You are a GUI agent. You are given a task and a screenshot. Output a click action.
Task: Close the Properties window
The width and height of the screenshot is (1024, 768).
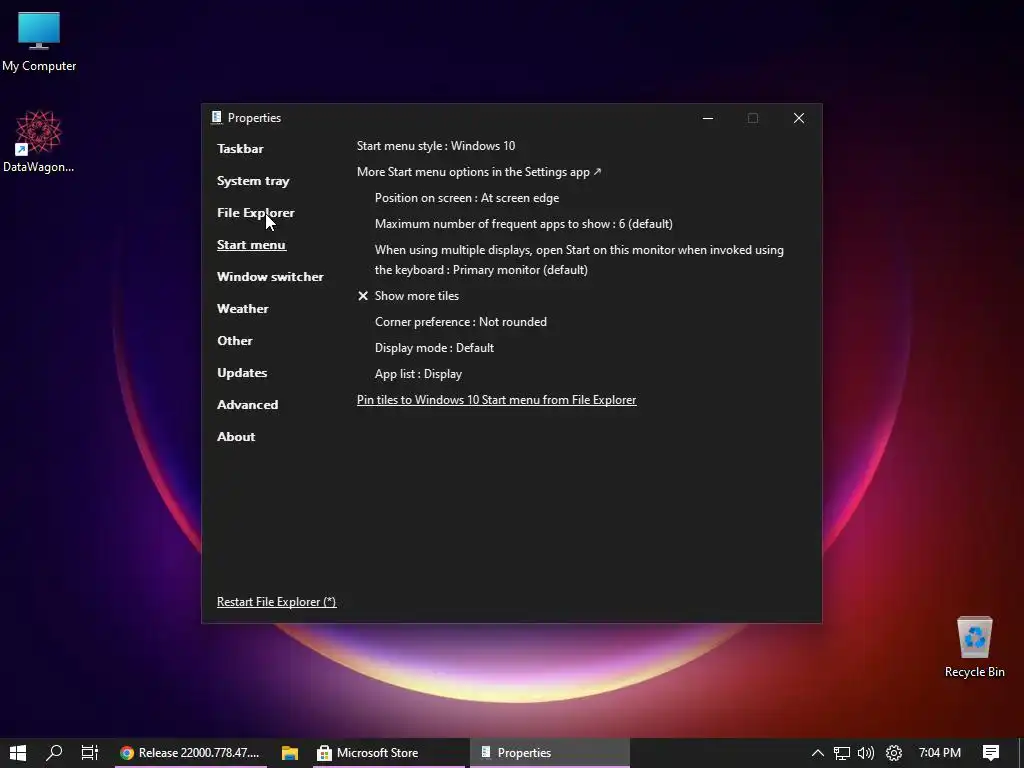pyautogui.click(x=799, y=118)
